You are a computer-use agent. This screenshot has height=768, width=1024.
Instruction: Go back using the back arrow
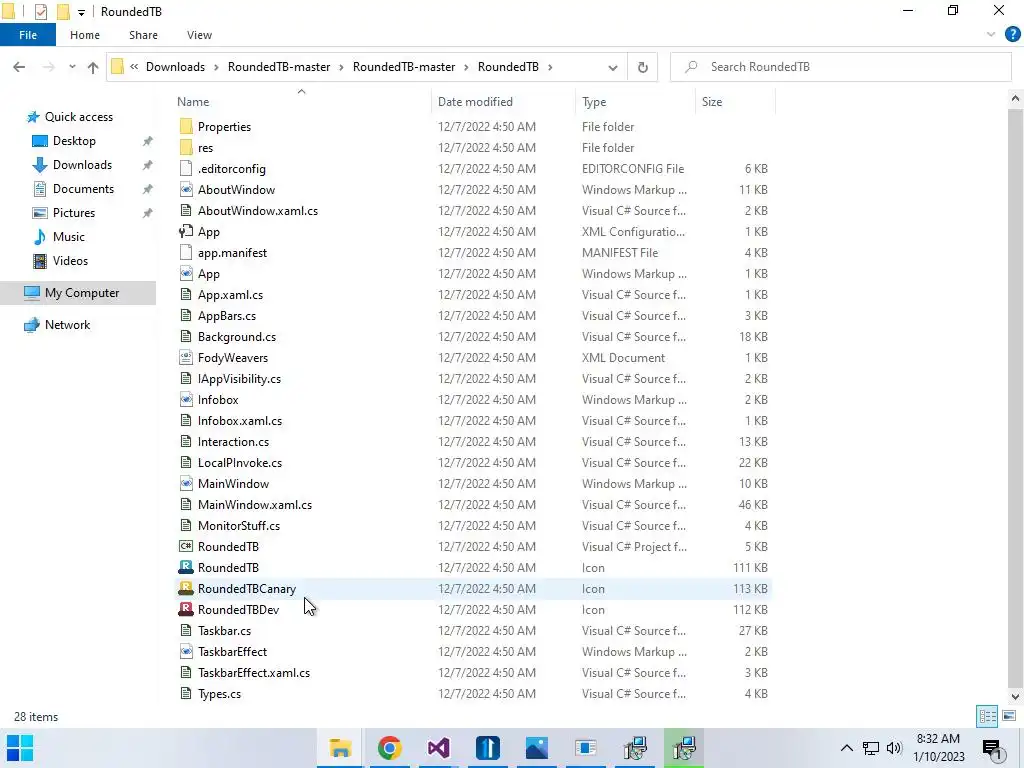coord(19,67)
